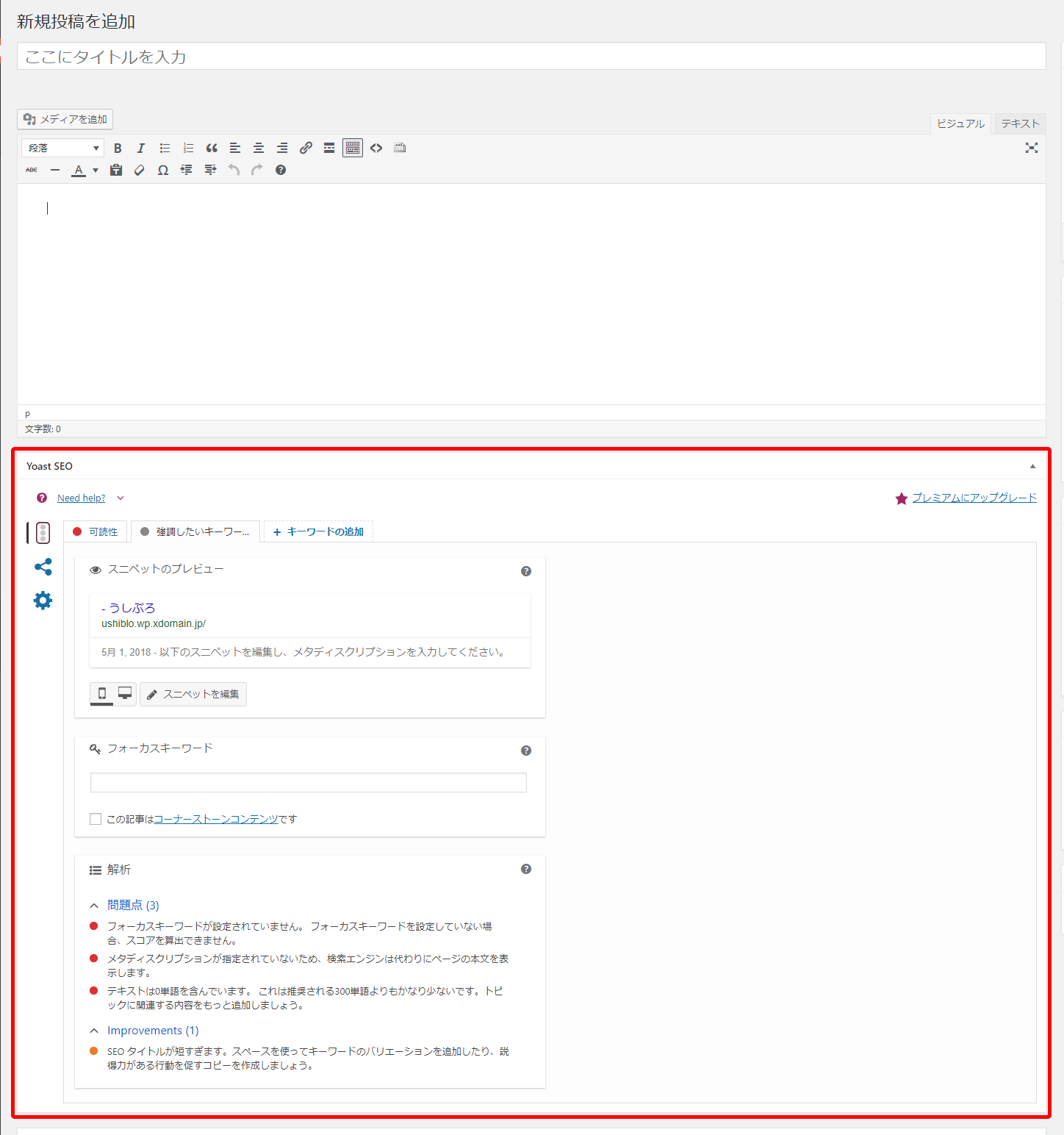
Task: Enter distraction-free fullscreen writing mode
Action: [1032, 148]
